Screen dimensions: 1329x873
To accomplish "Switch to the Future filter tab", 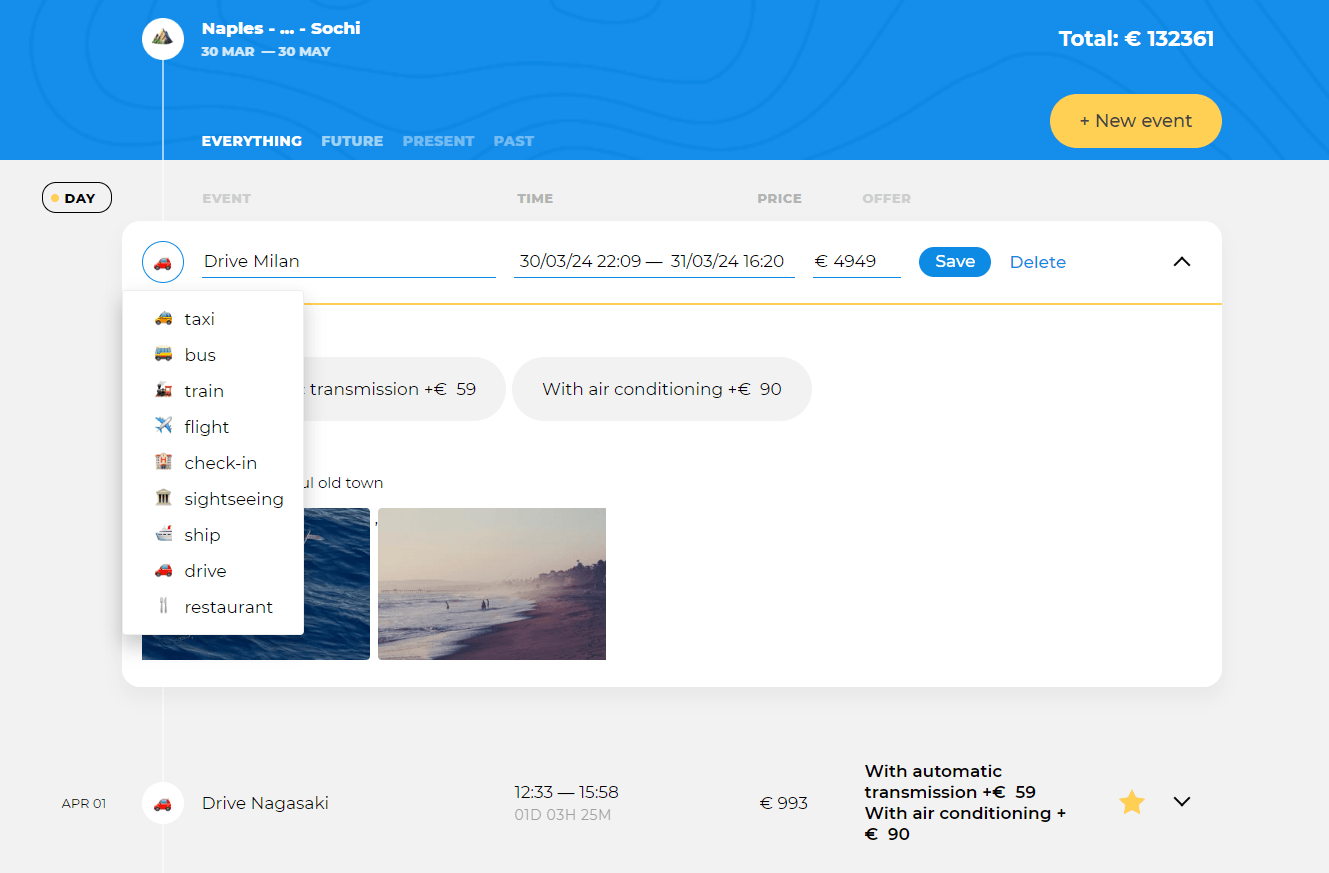I will click(352, 141).
